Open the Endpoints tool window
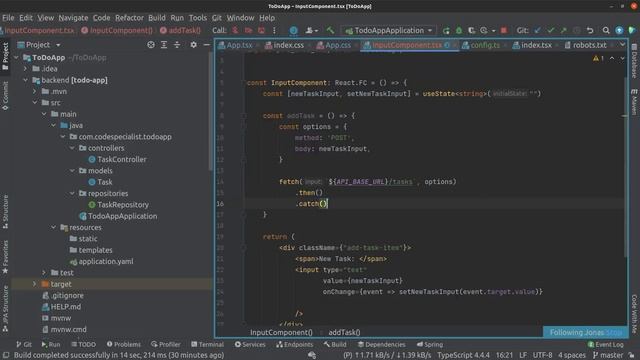The height and width of the screenshot is (360, 640). pyautogui.click(x=294, y=344)
